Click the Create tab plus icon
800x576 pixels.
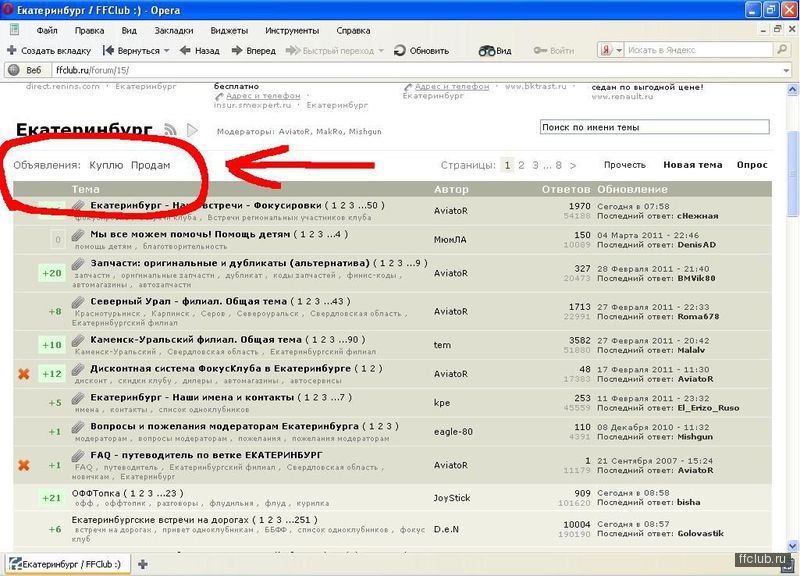click(12, 50)
